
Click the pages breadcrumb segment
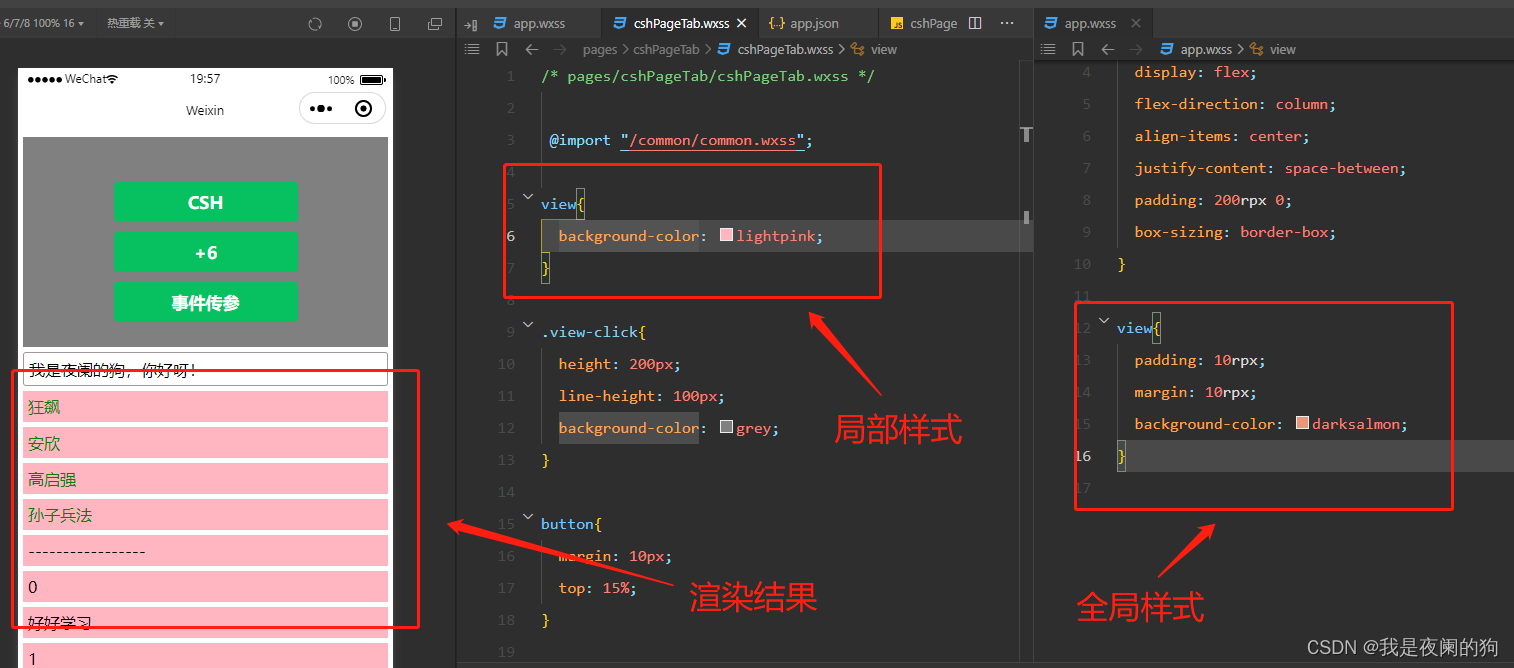pyautogui.click(x=600, y=49)
